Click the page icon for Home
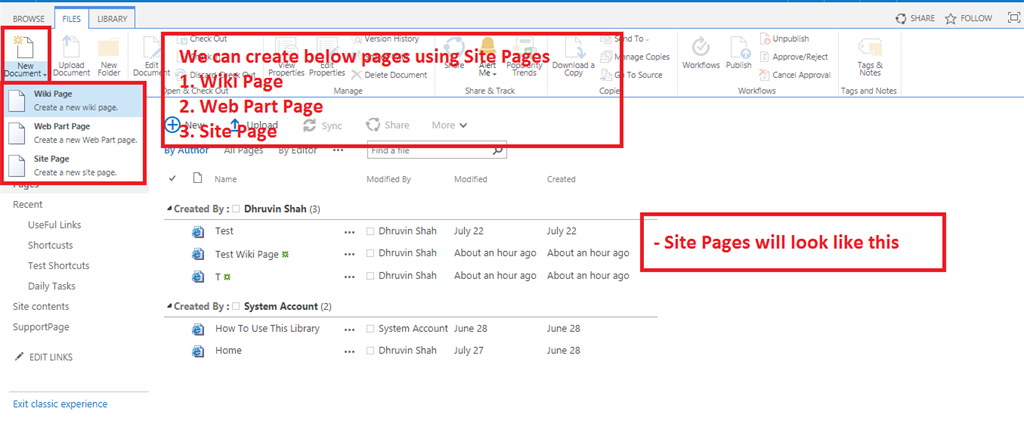 (x=197, y=351)
